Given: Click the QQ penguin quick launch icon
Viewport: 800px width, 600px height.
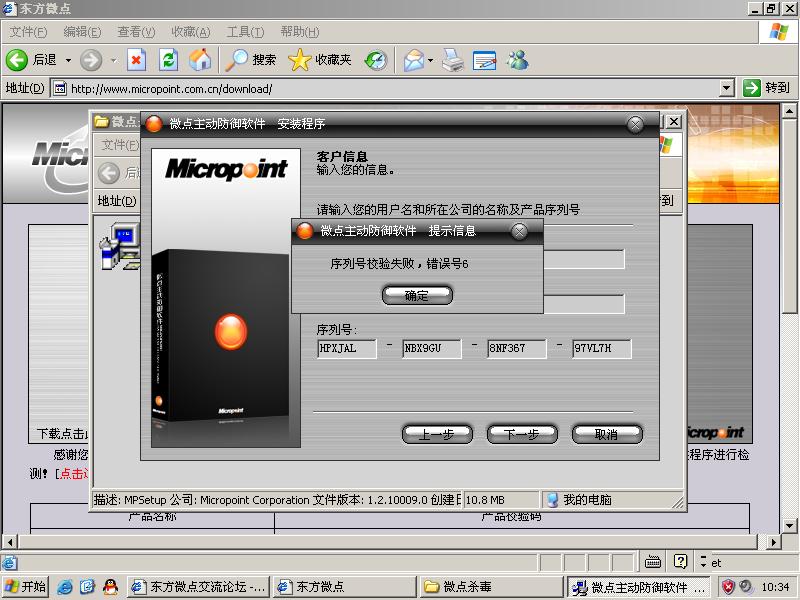Looking at the screenshot, I should pos(111,587).
